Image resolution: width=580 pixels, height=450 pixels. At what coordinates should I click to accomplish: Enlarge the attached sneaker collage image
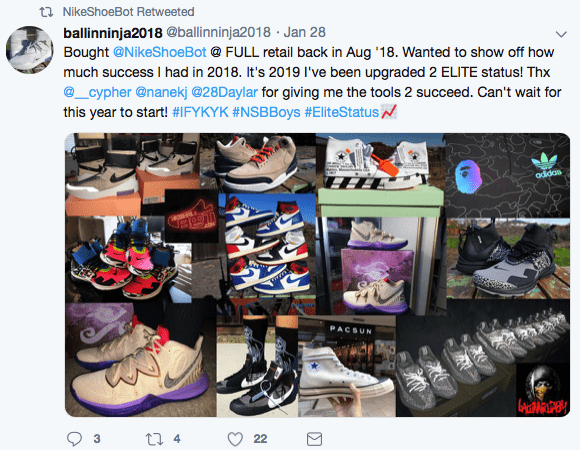(317, 275)
